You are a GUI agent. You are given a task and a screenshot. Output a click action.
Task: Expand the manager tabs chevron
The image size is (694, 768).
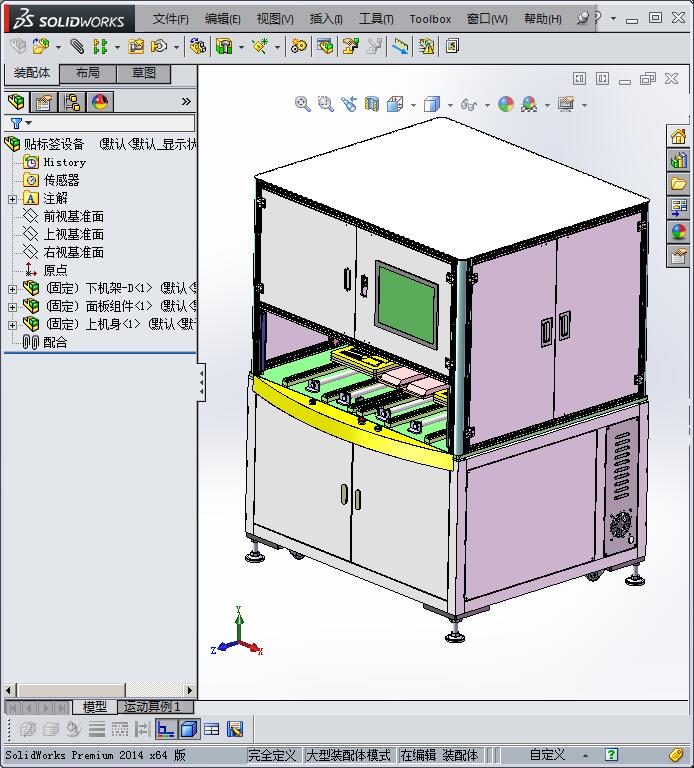point(186,101)
